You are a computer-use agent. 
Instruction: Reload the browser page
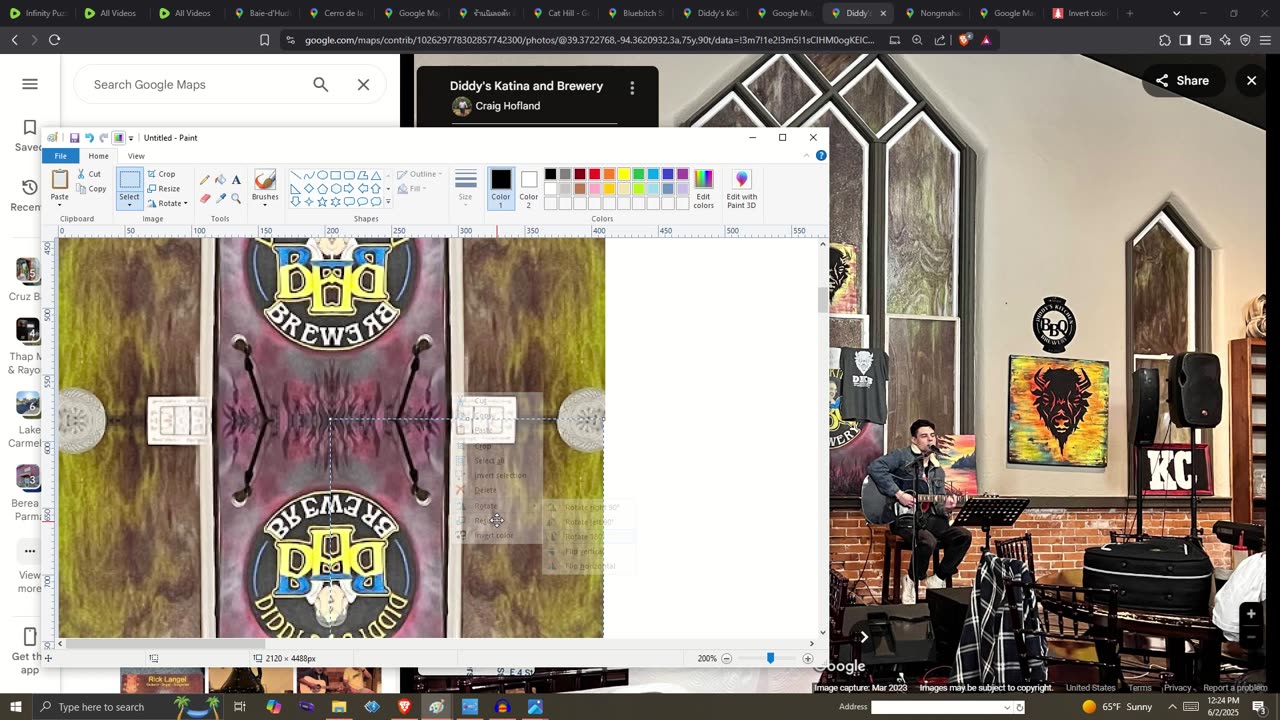[54, 40]
